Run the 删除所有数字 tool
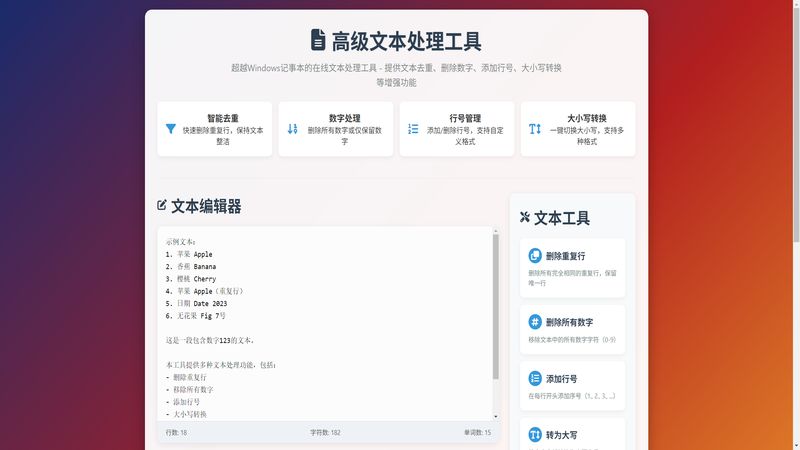 (x=573, y=328)
